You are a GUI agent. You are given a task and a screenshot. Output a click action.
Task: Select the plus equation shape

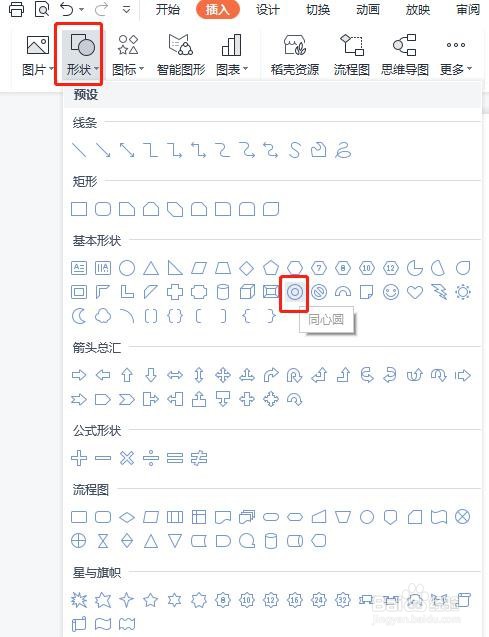tap(79, 458)
